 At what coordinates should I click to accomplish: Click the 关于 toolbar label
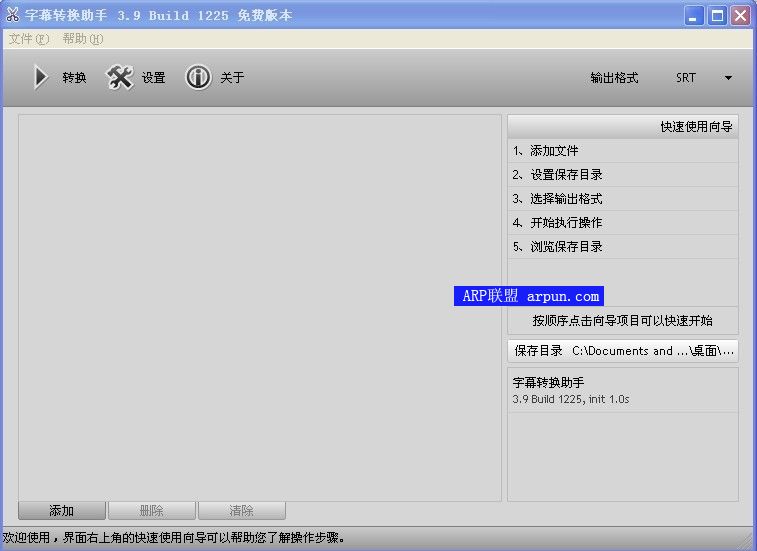[x=232, y=77]
